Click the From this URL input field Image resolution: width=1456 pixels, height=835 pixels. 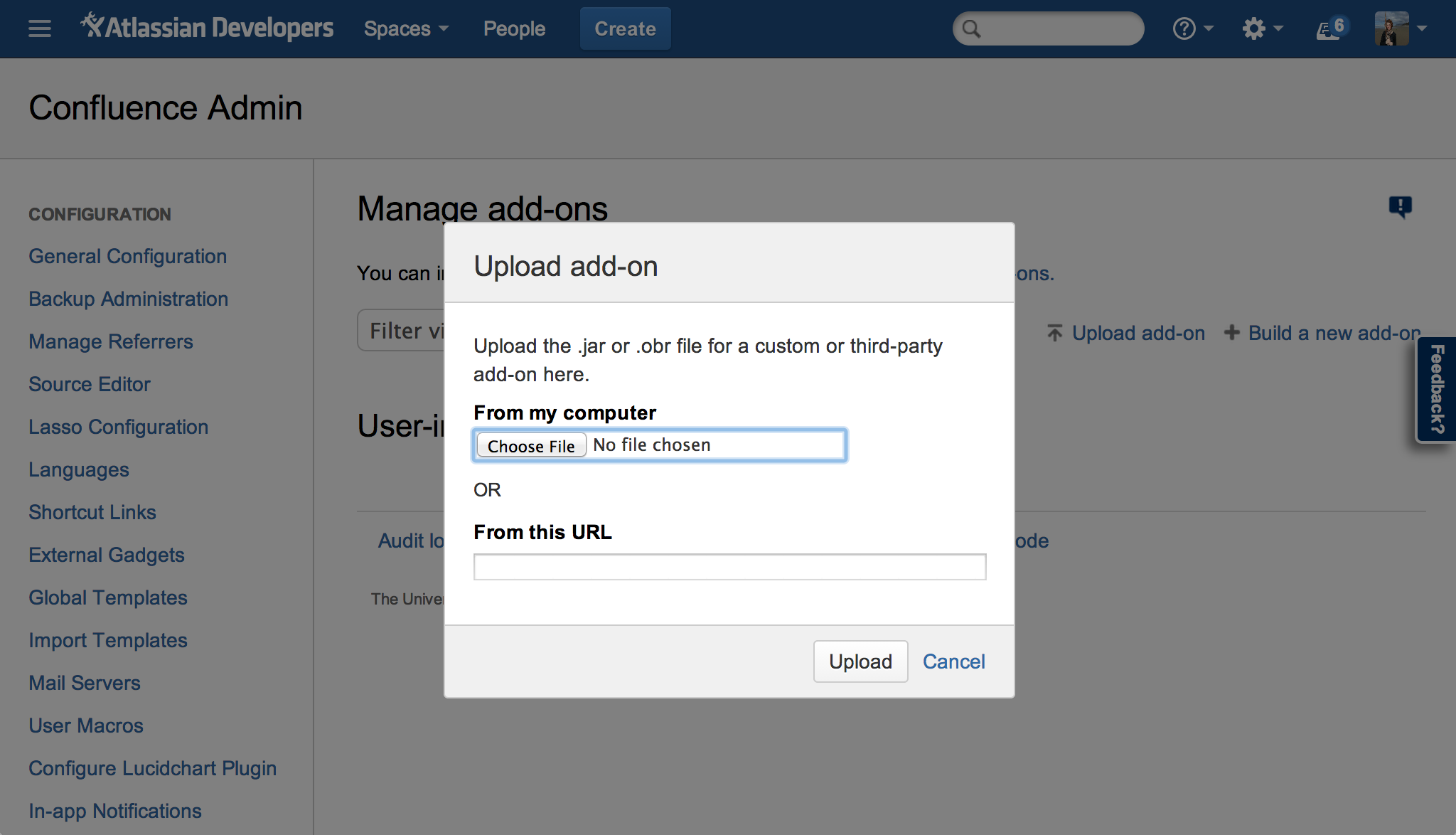click(x=730, y=567)
